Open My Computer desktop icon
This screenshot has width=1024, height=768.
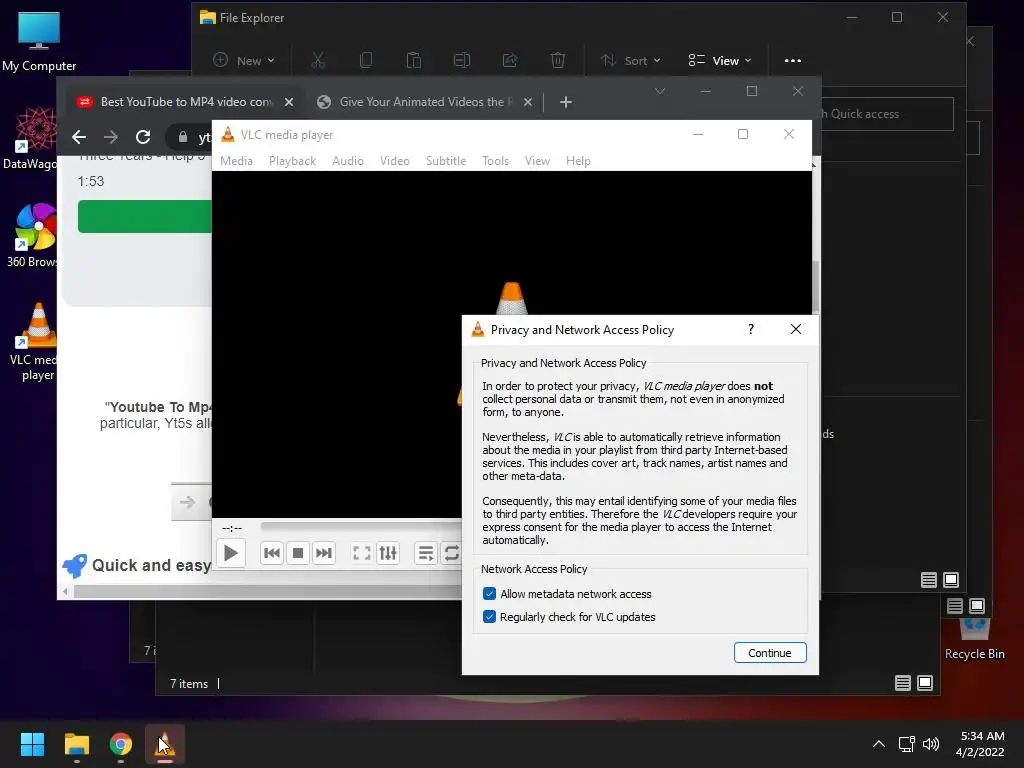click(39, 41)
